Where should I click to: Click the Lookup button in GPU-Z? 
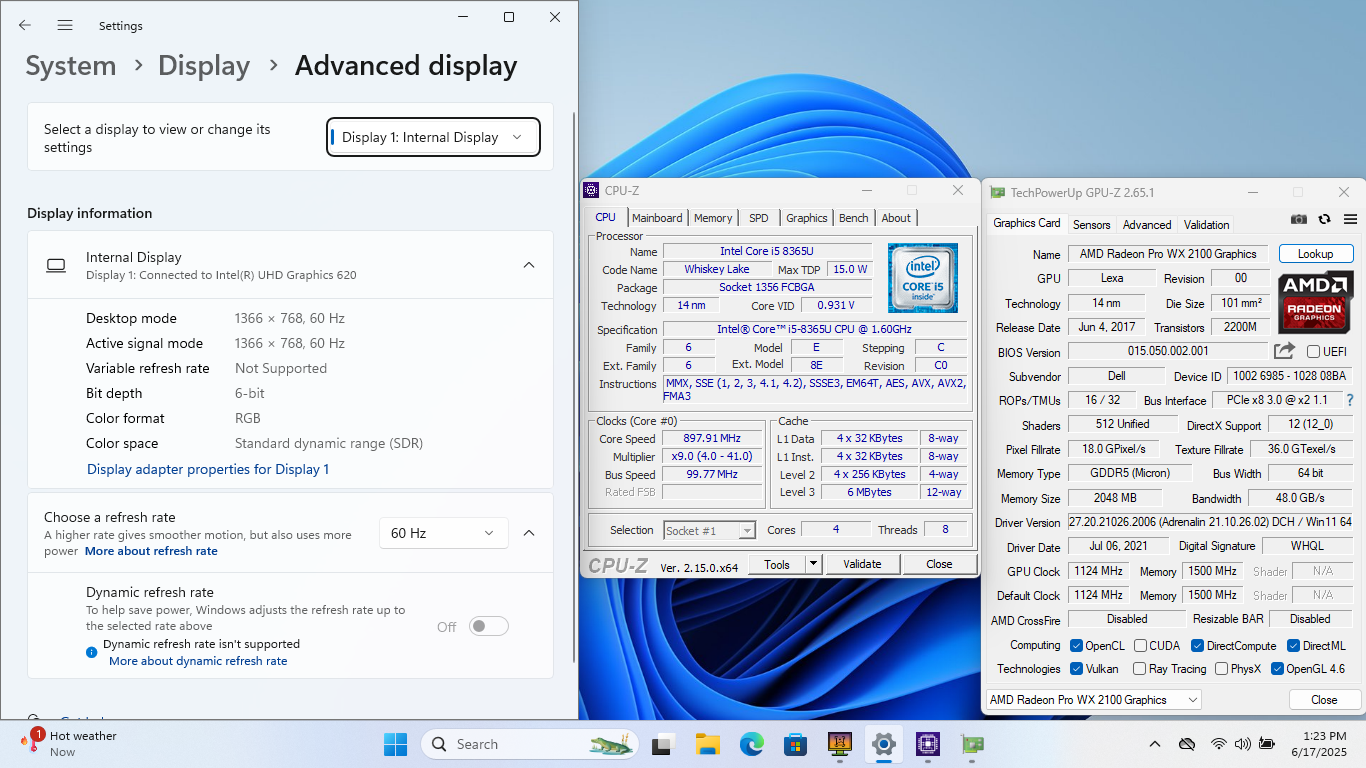pyautogui.click(x=1315, y=254)
